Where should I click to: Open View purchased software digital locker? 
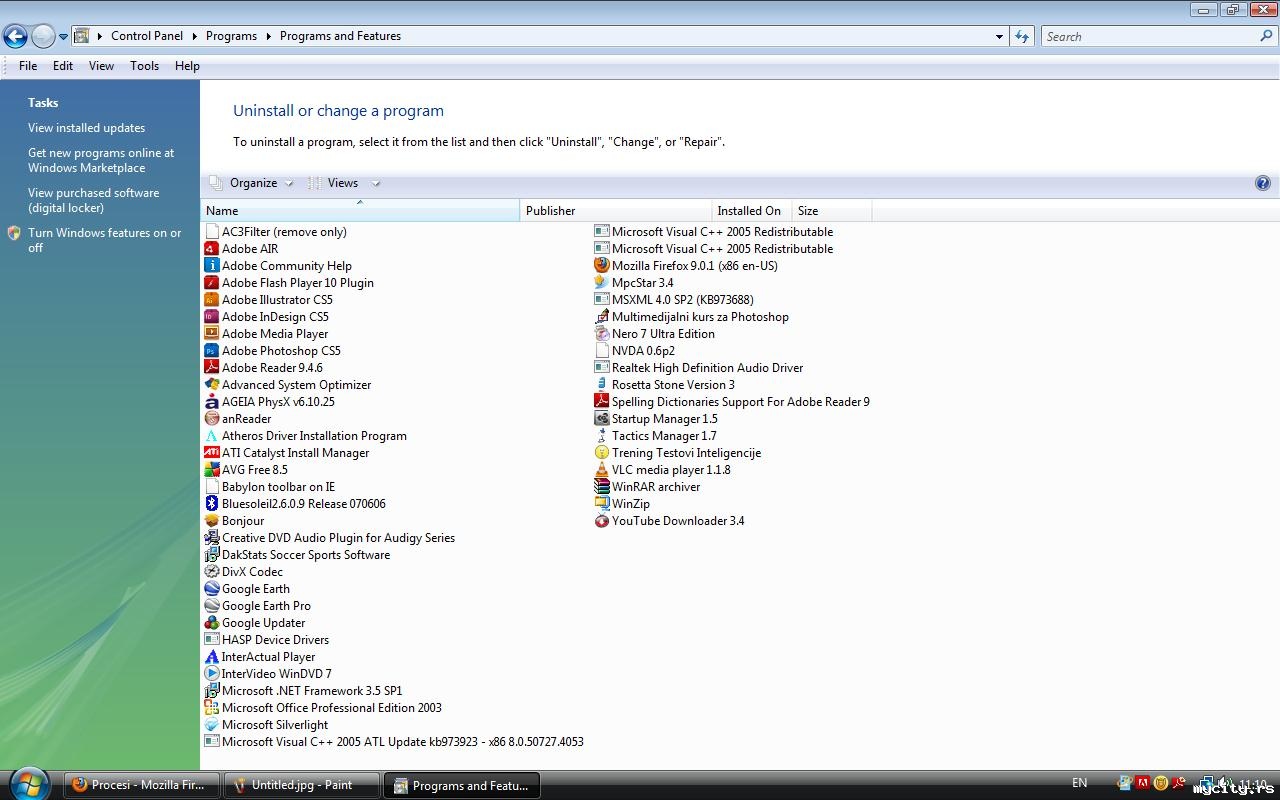point(93,200)
